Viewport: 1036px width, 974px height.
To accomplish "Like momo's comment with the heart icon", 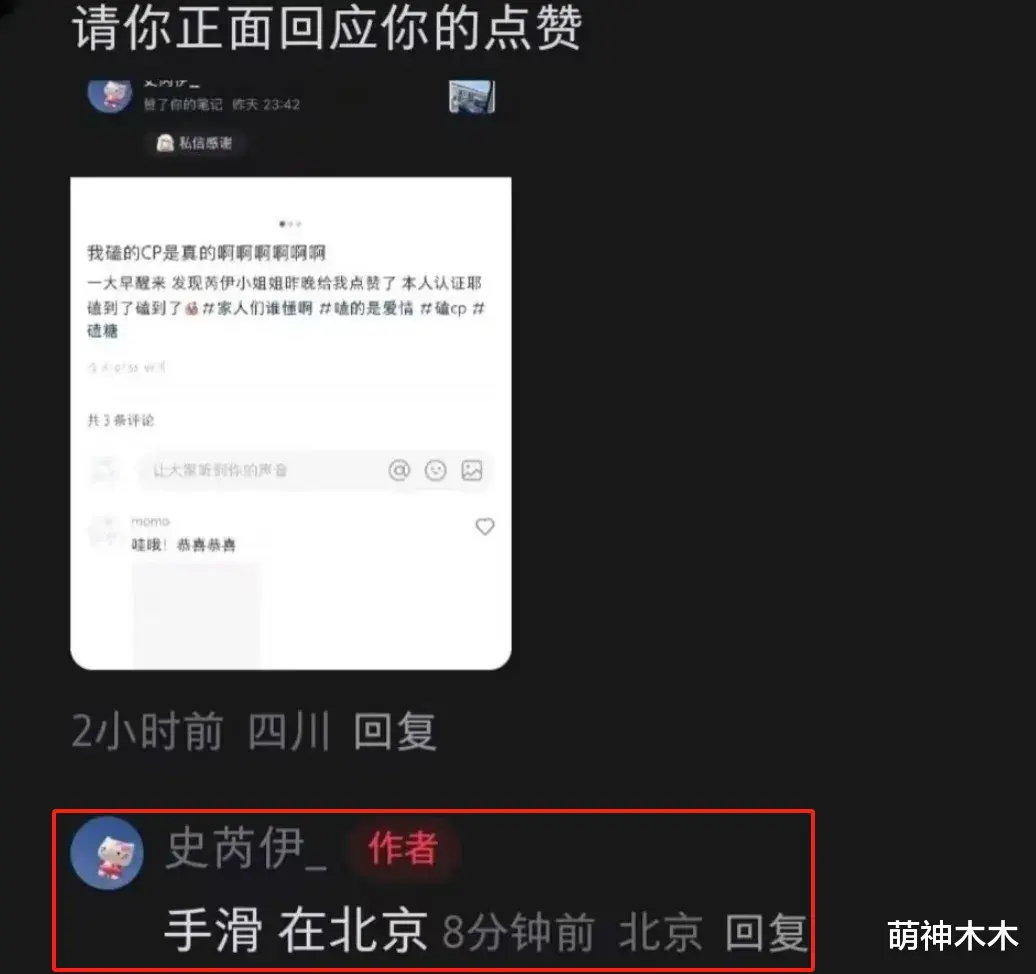I will 485,526.
